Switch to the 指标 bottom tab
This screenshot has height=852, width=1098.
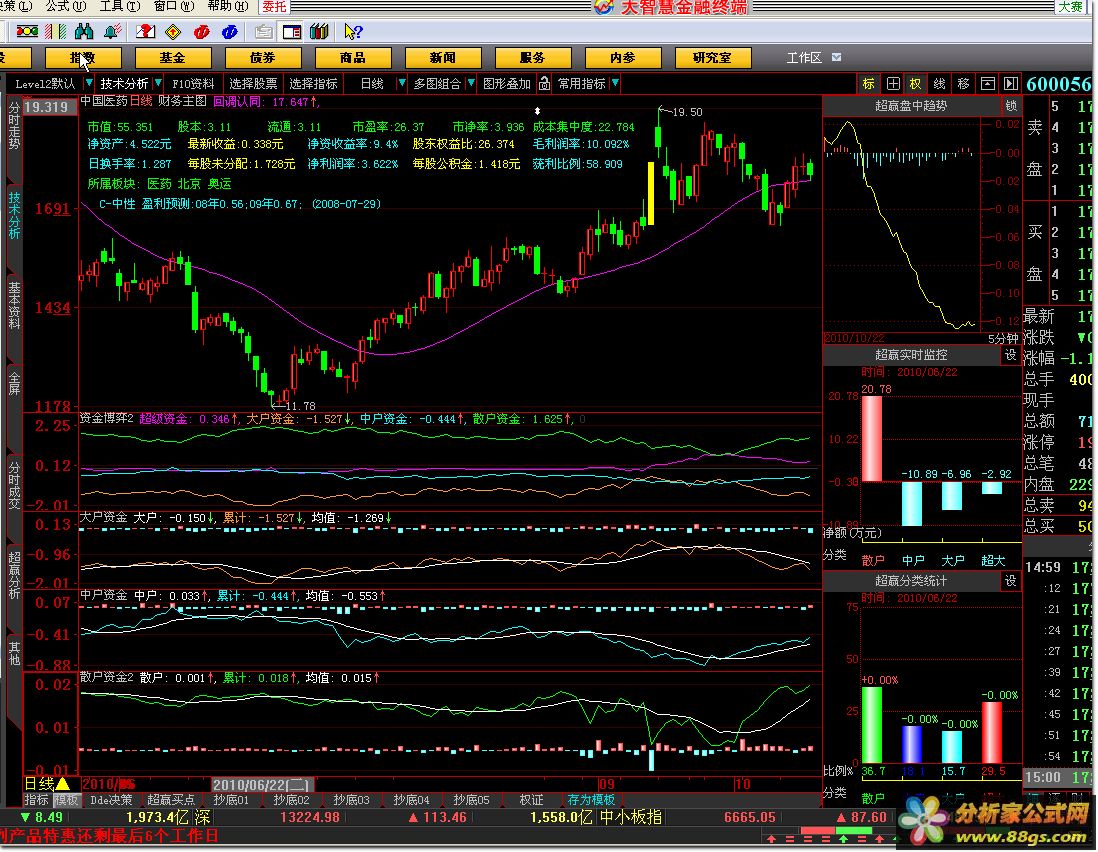pyautogui.click(x=36, y=799)
